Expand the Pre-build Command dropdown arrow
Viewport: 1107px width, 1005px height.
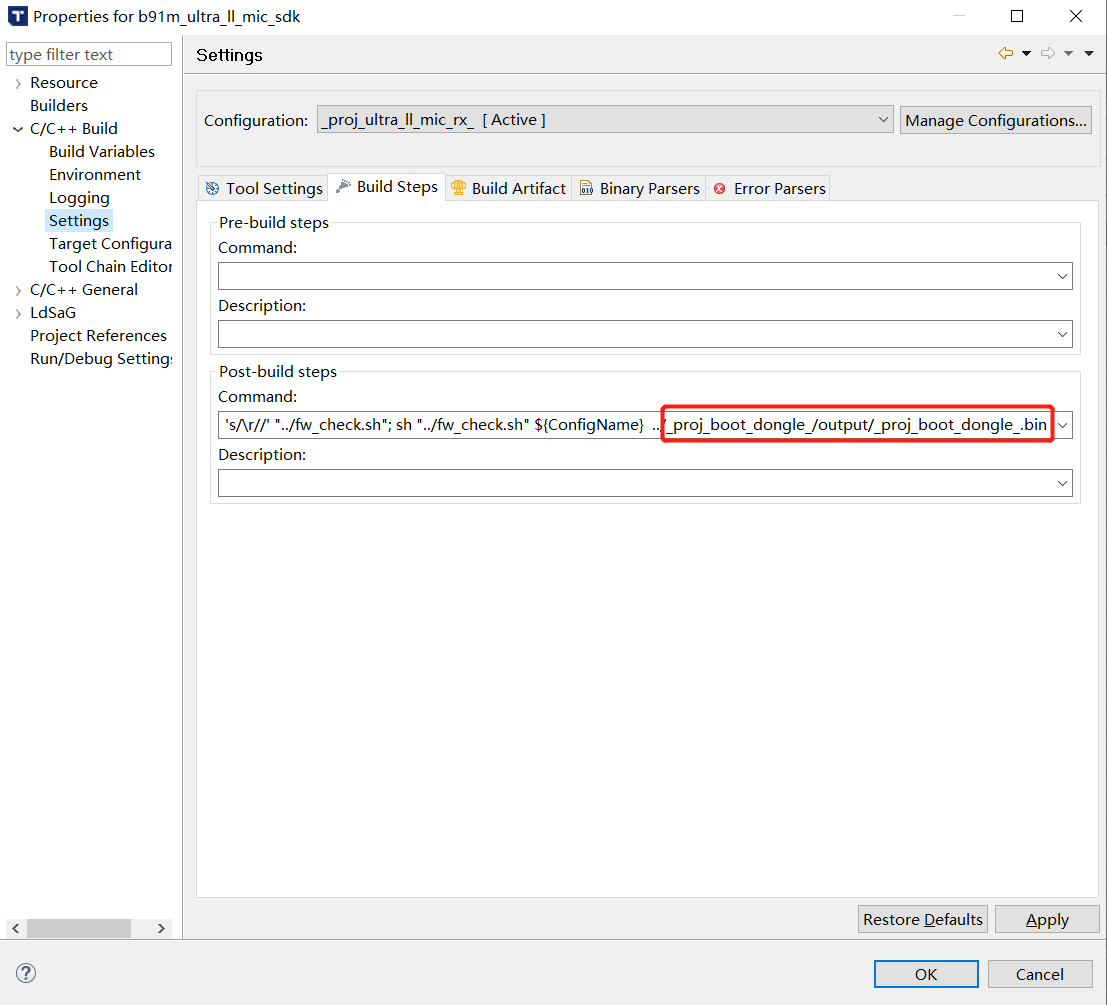point(1062,276)
